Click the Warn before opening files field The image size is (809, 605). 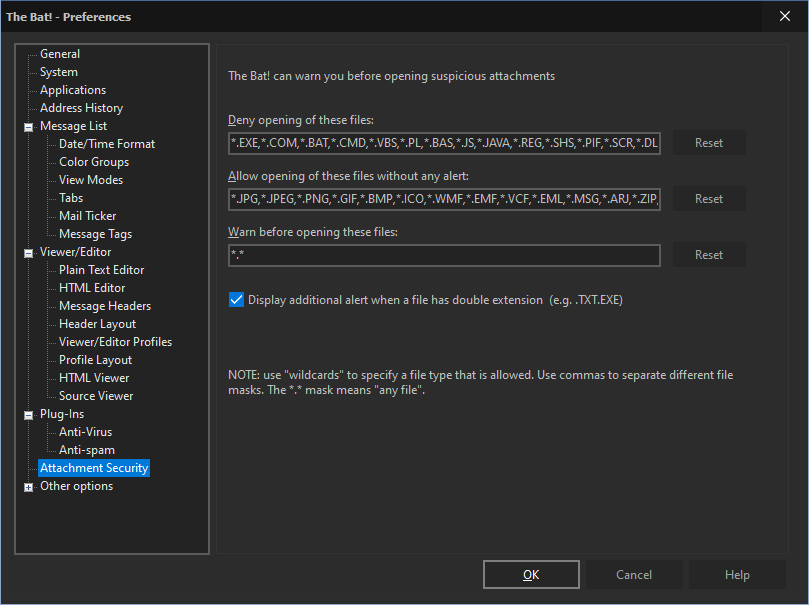(x=444, y=255)
